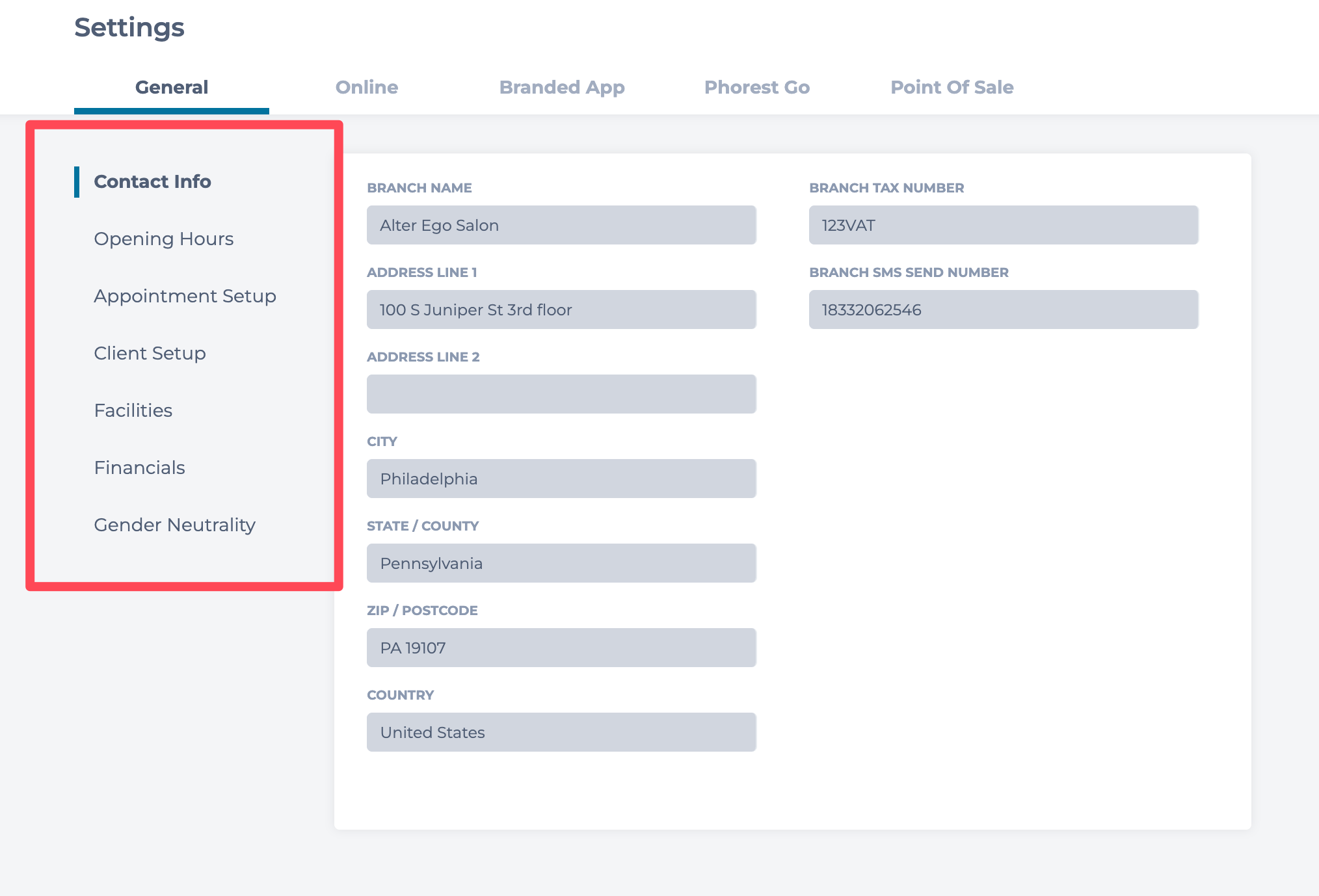Open Facilities settings
The width and height of the screenshot is (1319, 896).
(133, 410)
